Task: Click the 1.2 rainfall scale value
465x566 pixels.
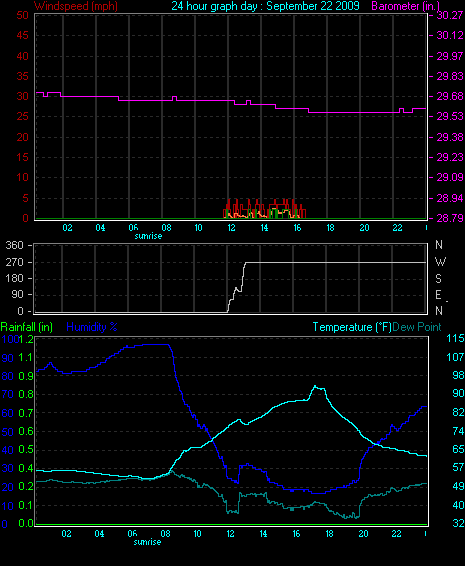Action: click(26, 339)
